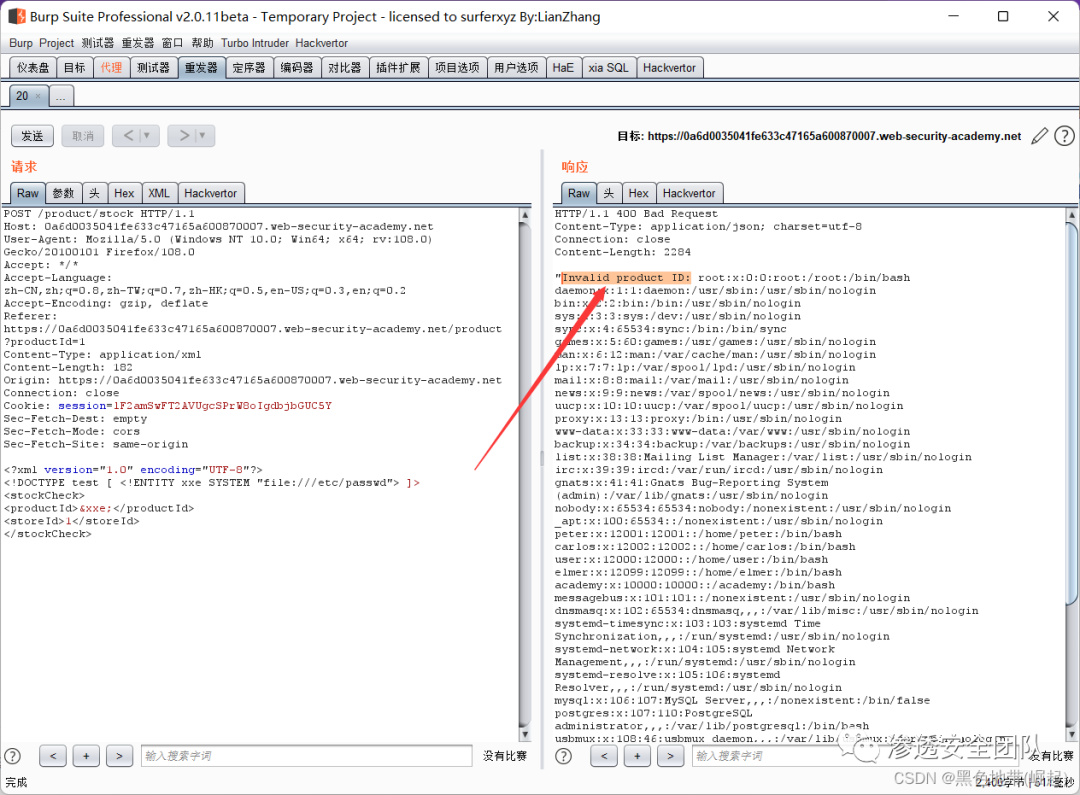Switch to the 用户选项 user options tab
1080x795 pixels.
[x=517, y=68]
